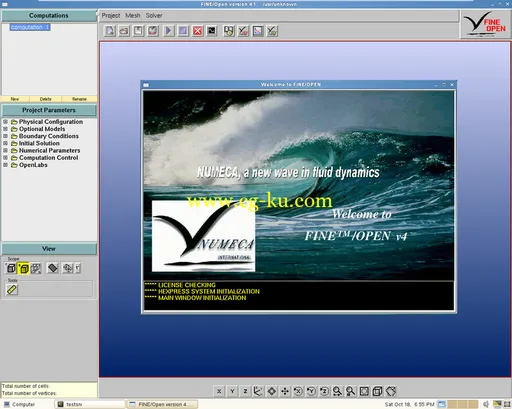Expand the Initial Solution tree node

[x=5, y=143]
